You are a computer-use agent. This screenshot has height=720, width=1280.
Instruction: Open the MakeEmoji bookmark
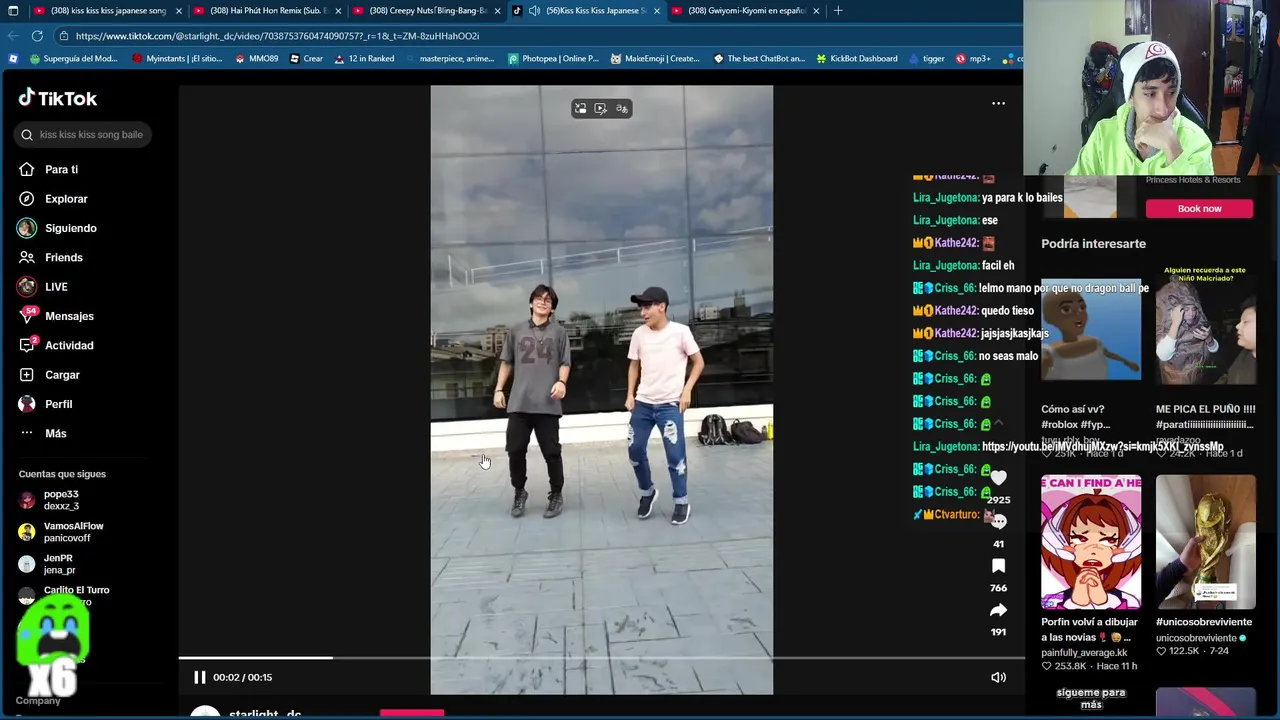pyautogui.click(x=655, y=59)
